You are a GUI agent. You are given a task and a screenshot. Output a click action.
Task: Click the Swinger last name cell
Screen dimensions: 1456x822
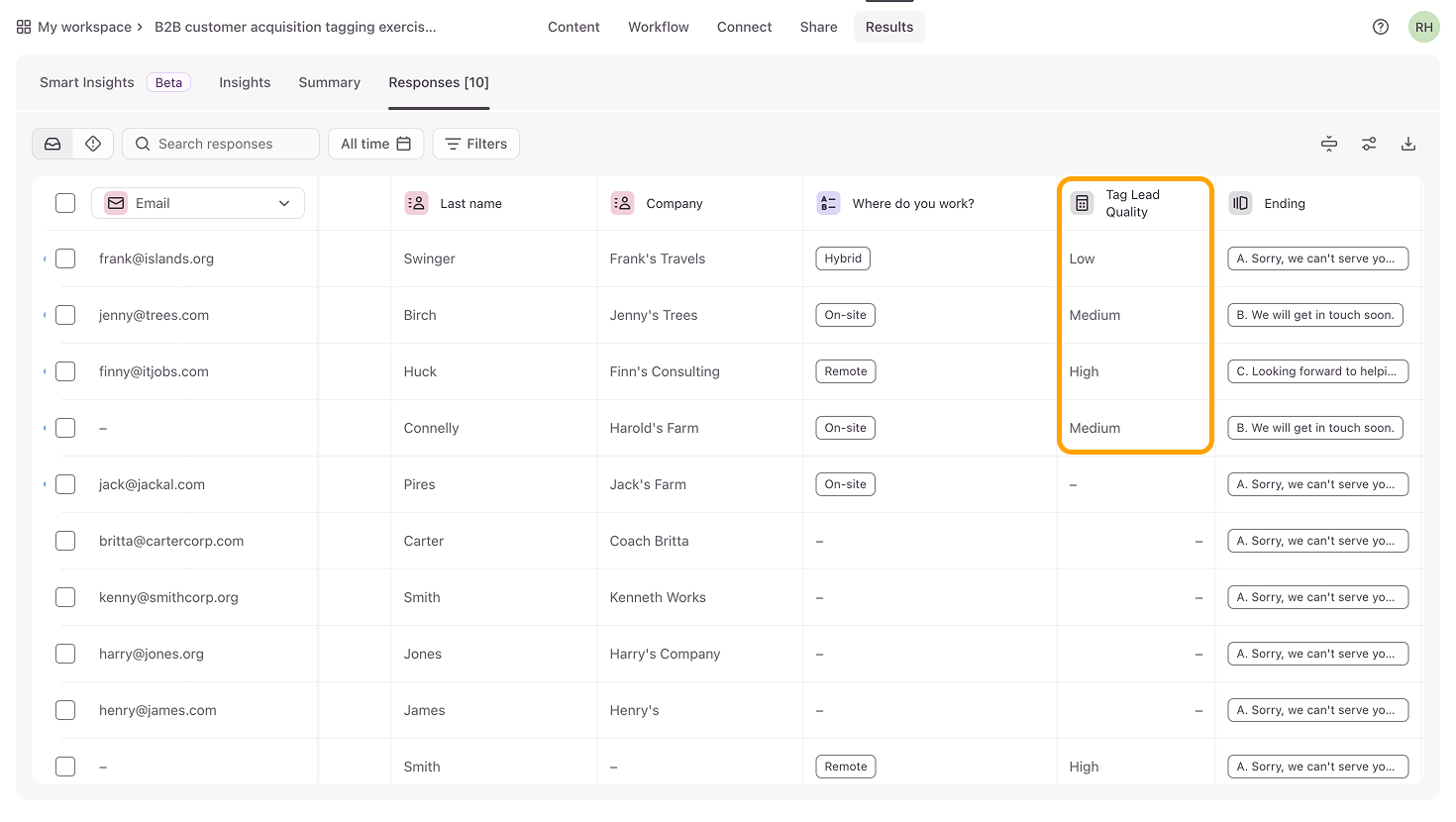click(430, 258)
